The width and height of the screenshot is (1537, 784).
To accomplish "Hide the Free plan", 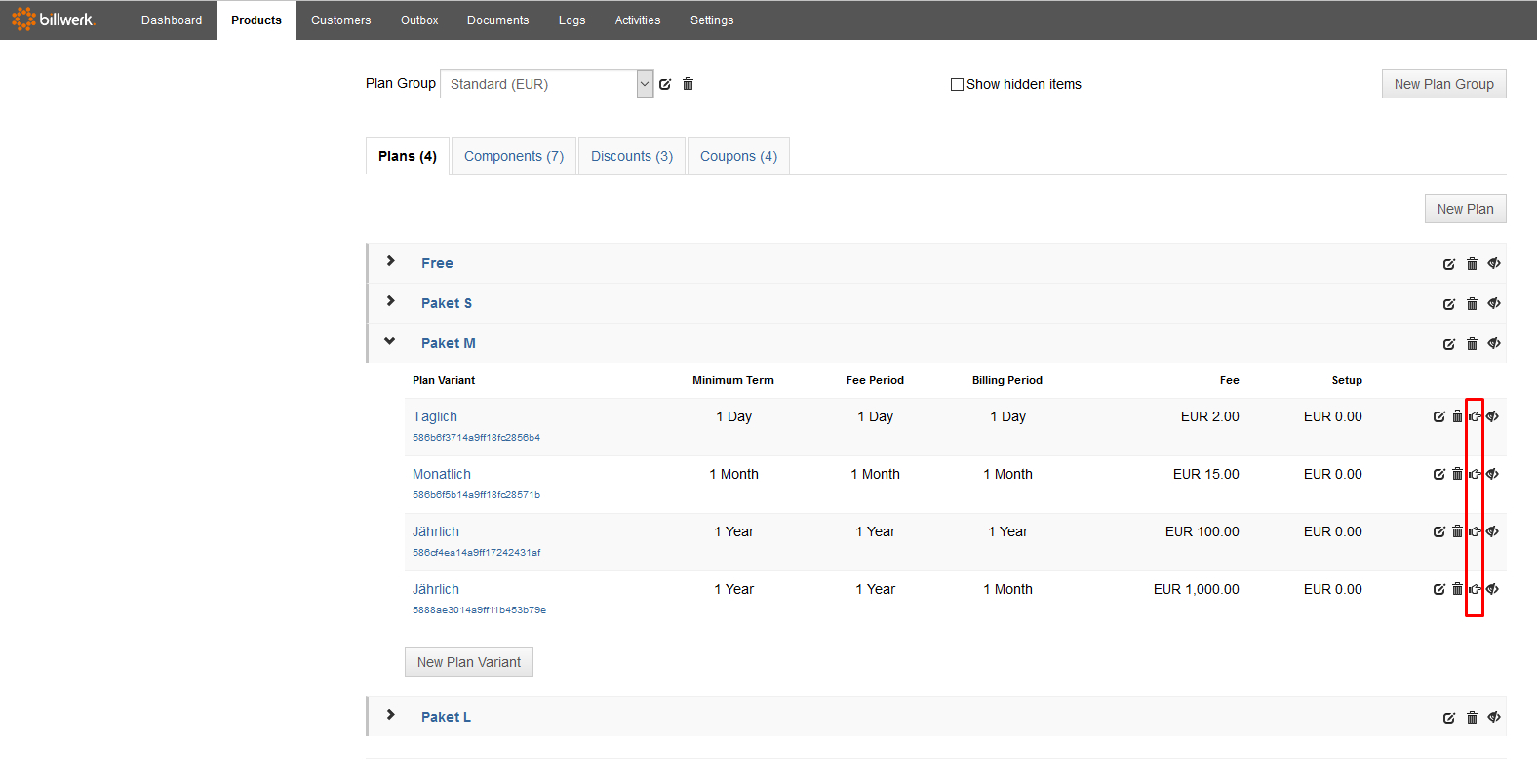I will point(1493,263).
